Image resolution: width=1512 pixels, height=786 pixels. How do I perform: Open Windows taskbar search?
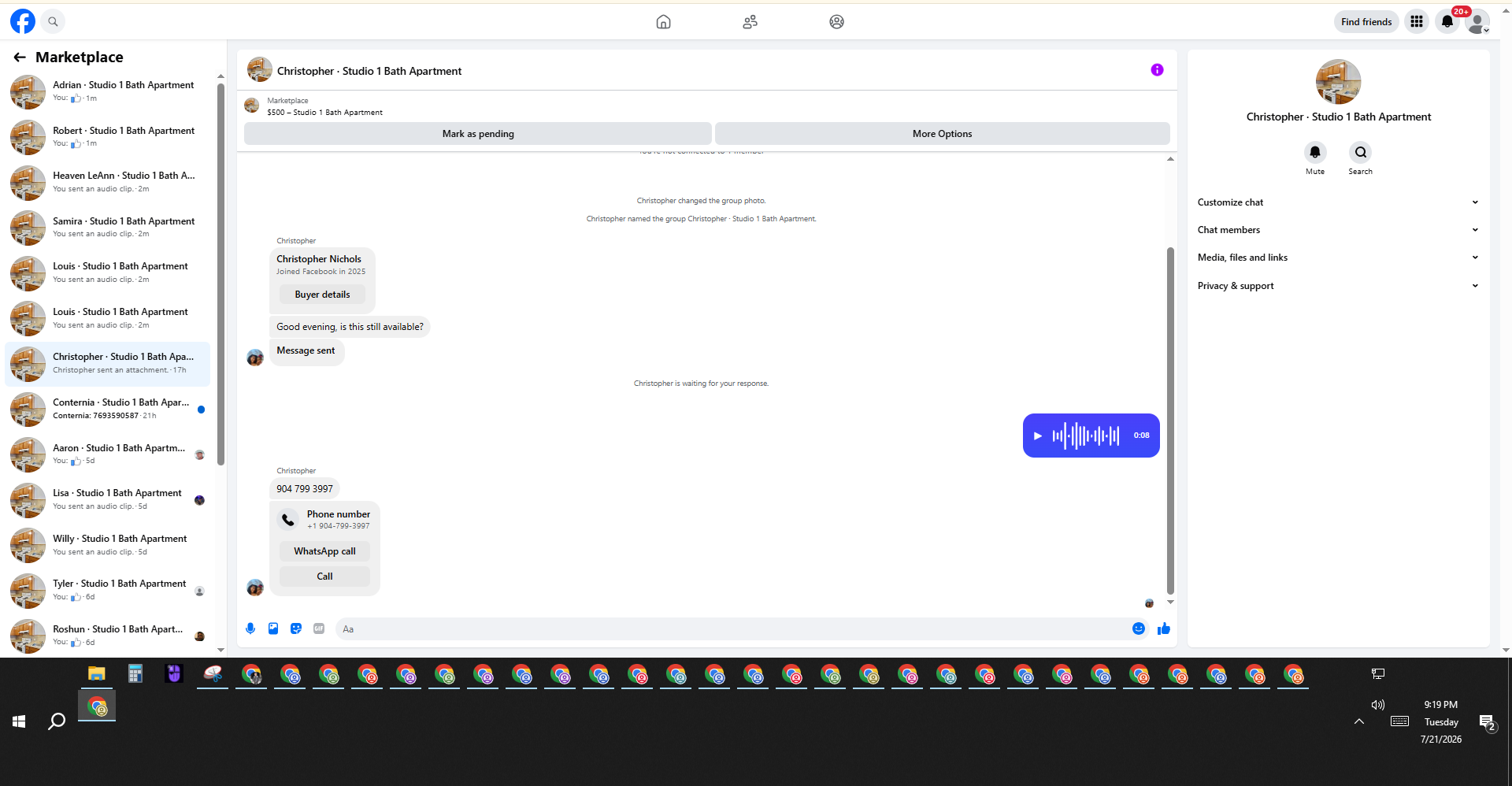pos(57,721)
